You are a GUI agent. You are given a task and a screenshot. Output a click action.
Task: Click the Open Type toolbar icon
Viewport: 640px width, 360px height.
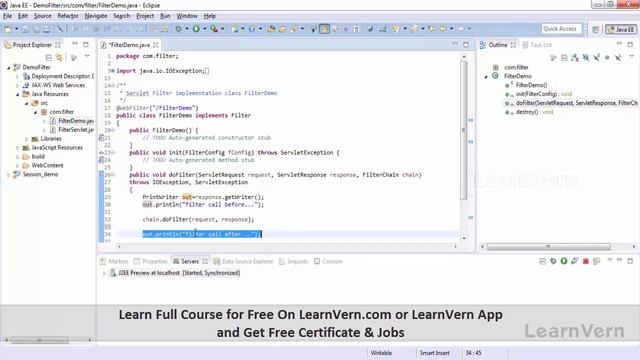click(x=271, y=29)
